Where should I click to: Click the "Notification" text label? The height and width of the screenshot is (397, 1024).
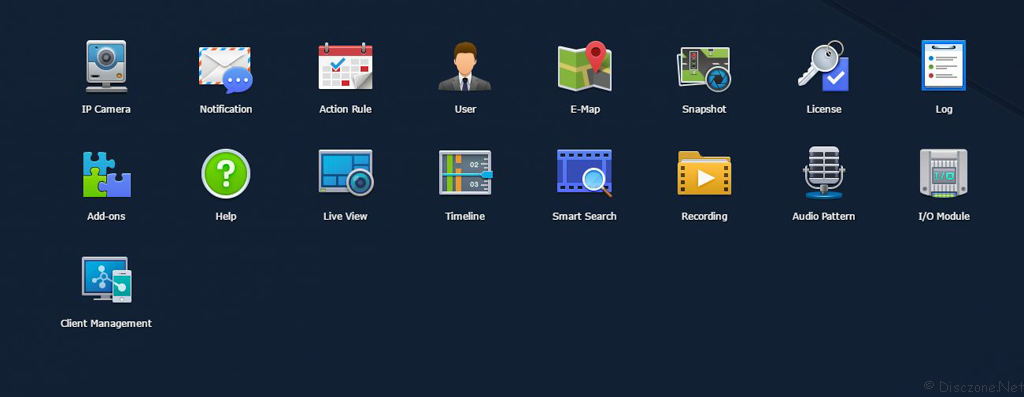[x=226, y=110]
